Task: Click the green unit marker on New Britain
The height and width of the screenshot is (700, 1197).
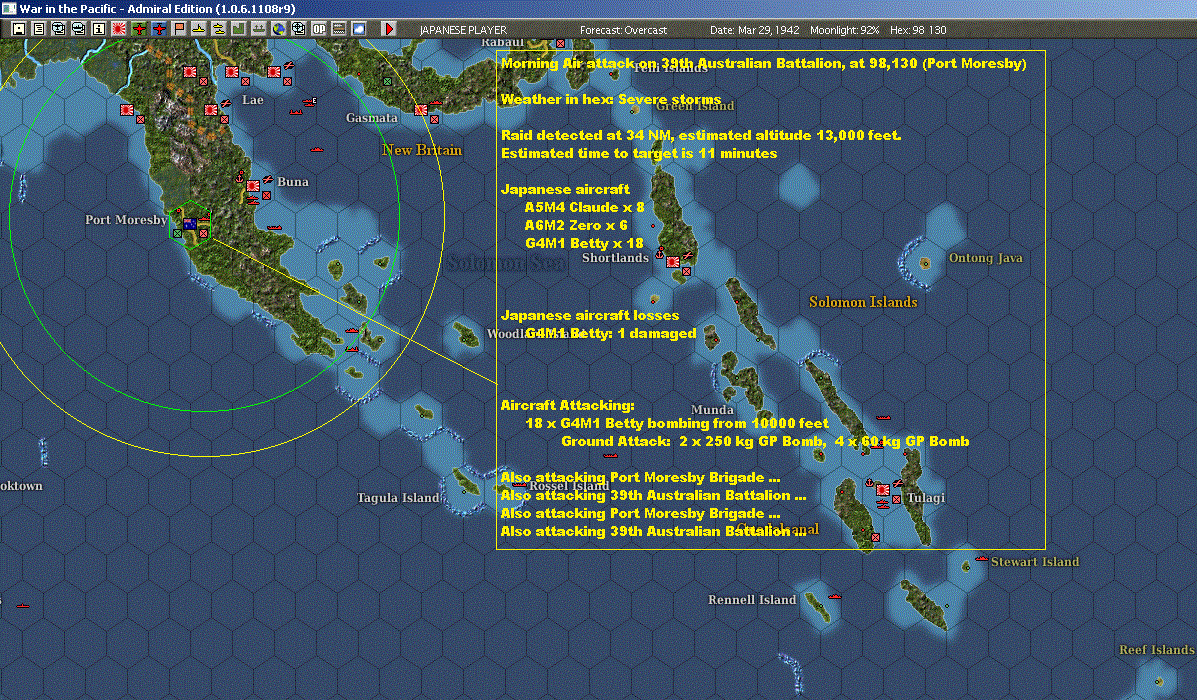Action: pos(387,81)
